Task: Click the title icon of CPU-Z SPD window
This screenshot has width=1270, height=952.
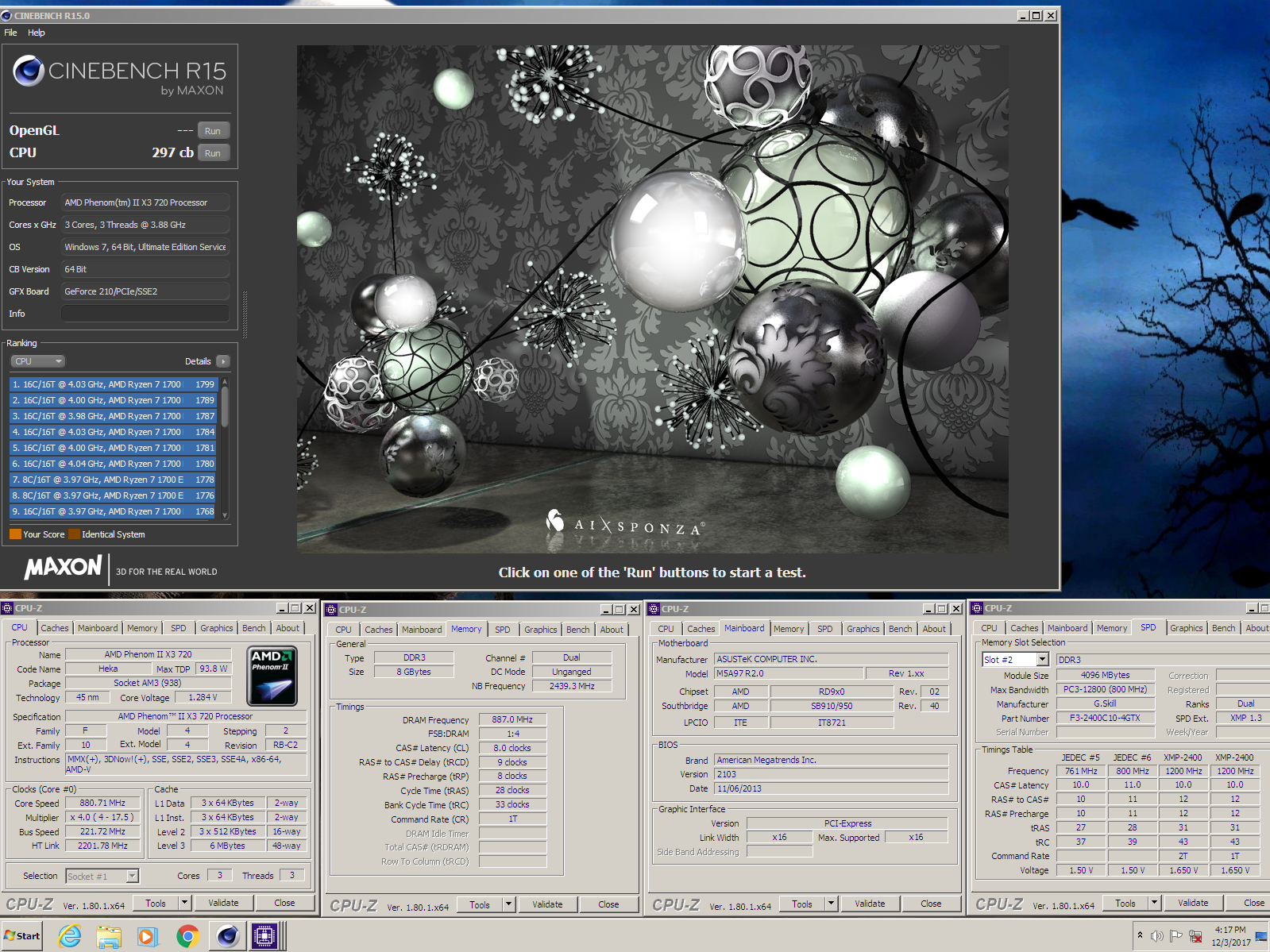Action: [978, 608]
